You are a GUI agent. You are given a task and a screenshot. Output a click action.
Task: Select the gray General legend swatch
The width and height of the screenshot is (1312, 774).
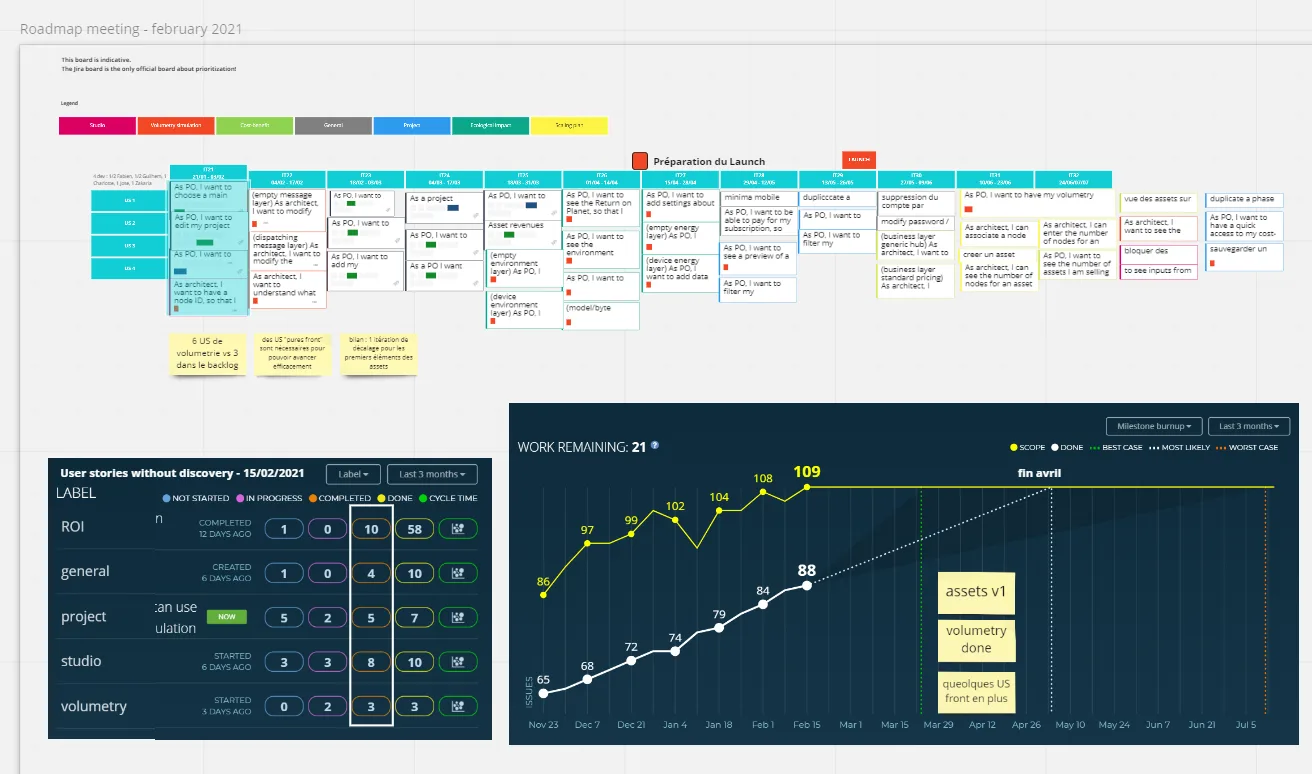click(x=333, y=126)
